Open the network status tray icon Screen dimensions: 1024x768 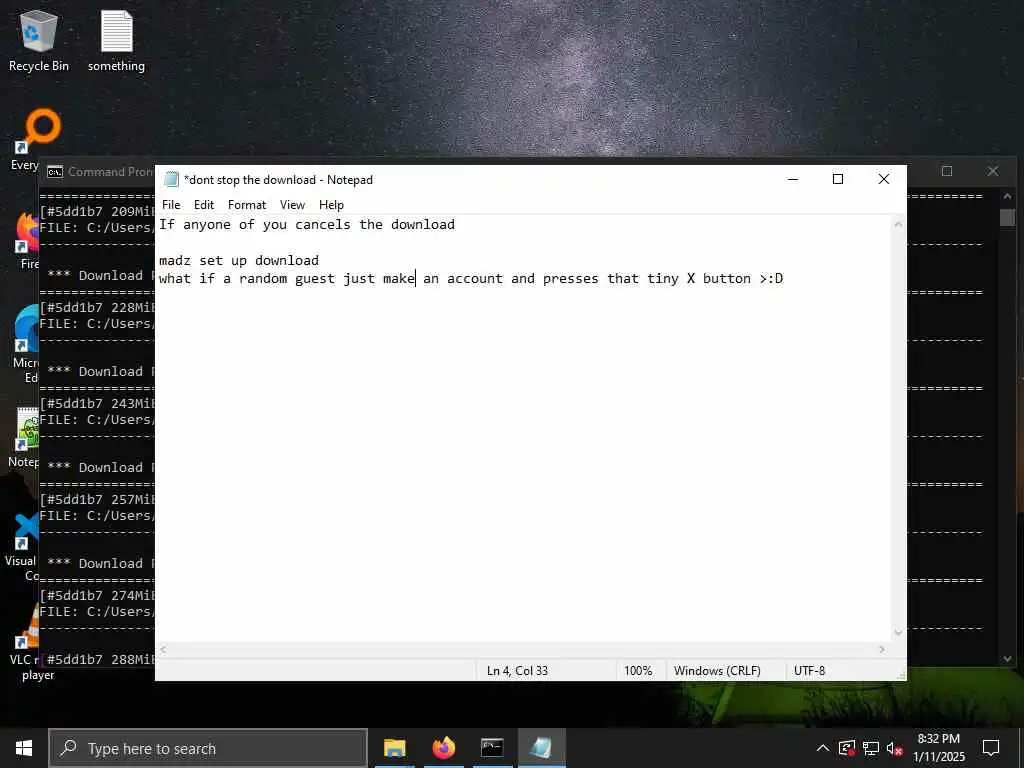[x=871, y=748]
